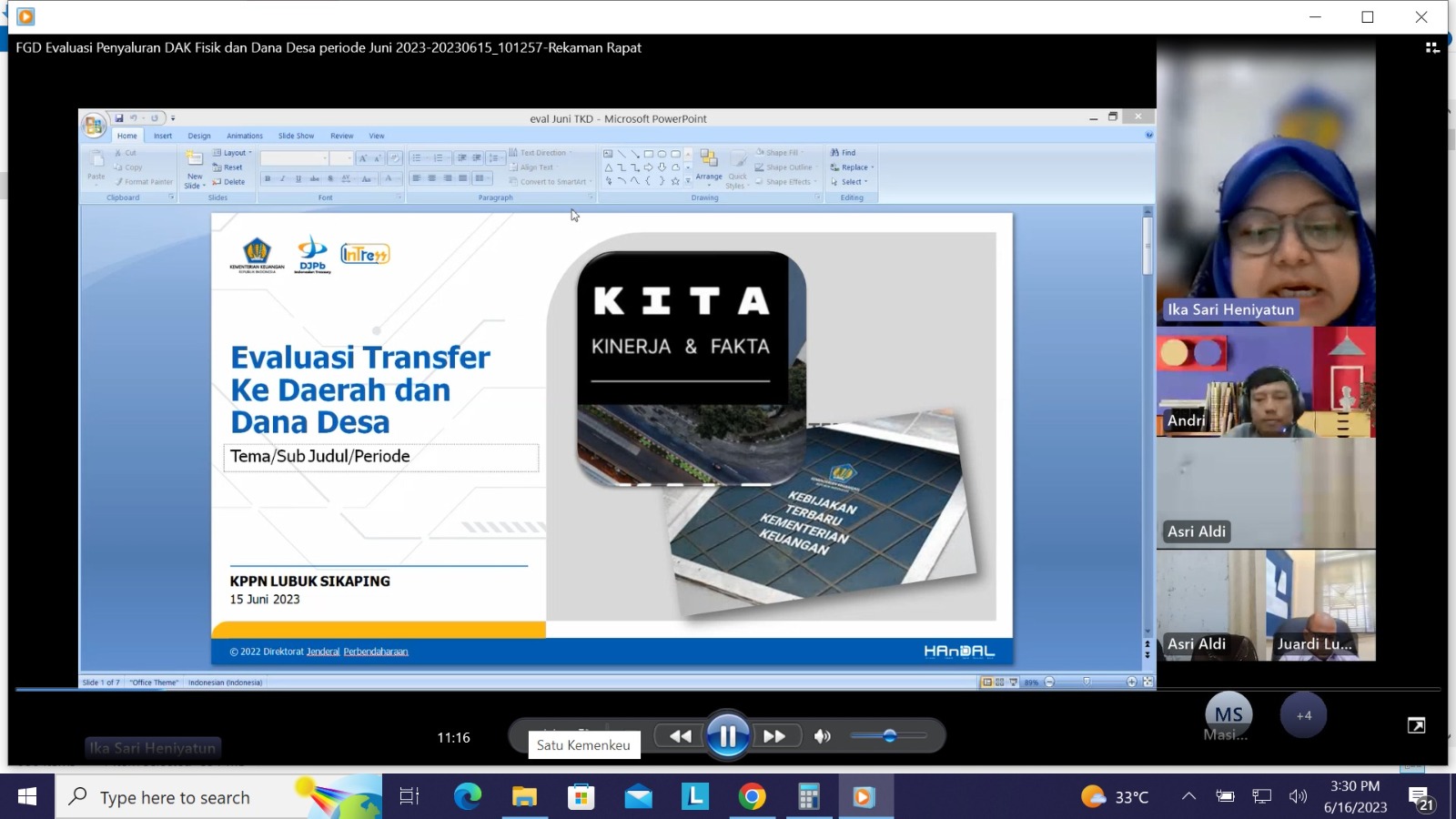Open Google Chrome from the taskbar

(x=752, y=797)
